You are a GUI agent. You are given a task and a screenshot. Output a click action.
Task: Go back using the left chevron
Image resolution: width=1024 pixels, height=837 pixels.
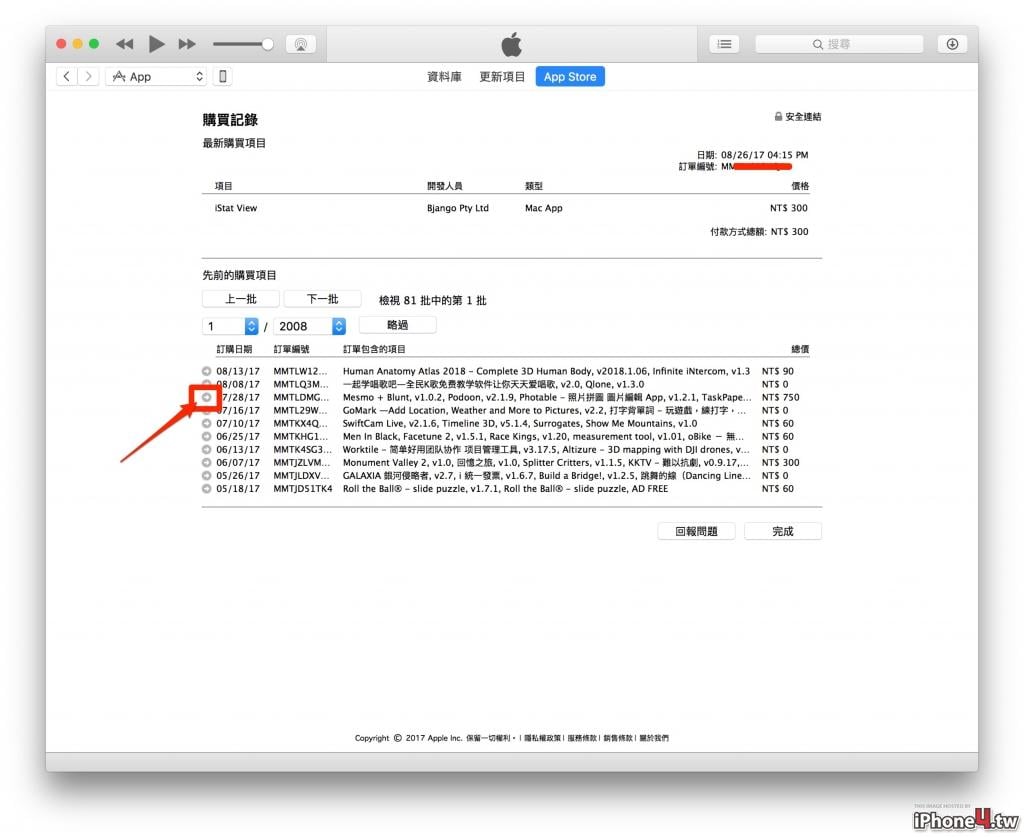click(x=67, y=76)
